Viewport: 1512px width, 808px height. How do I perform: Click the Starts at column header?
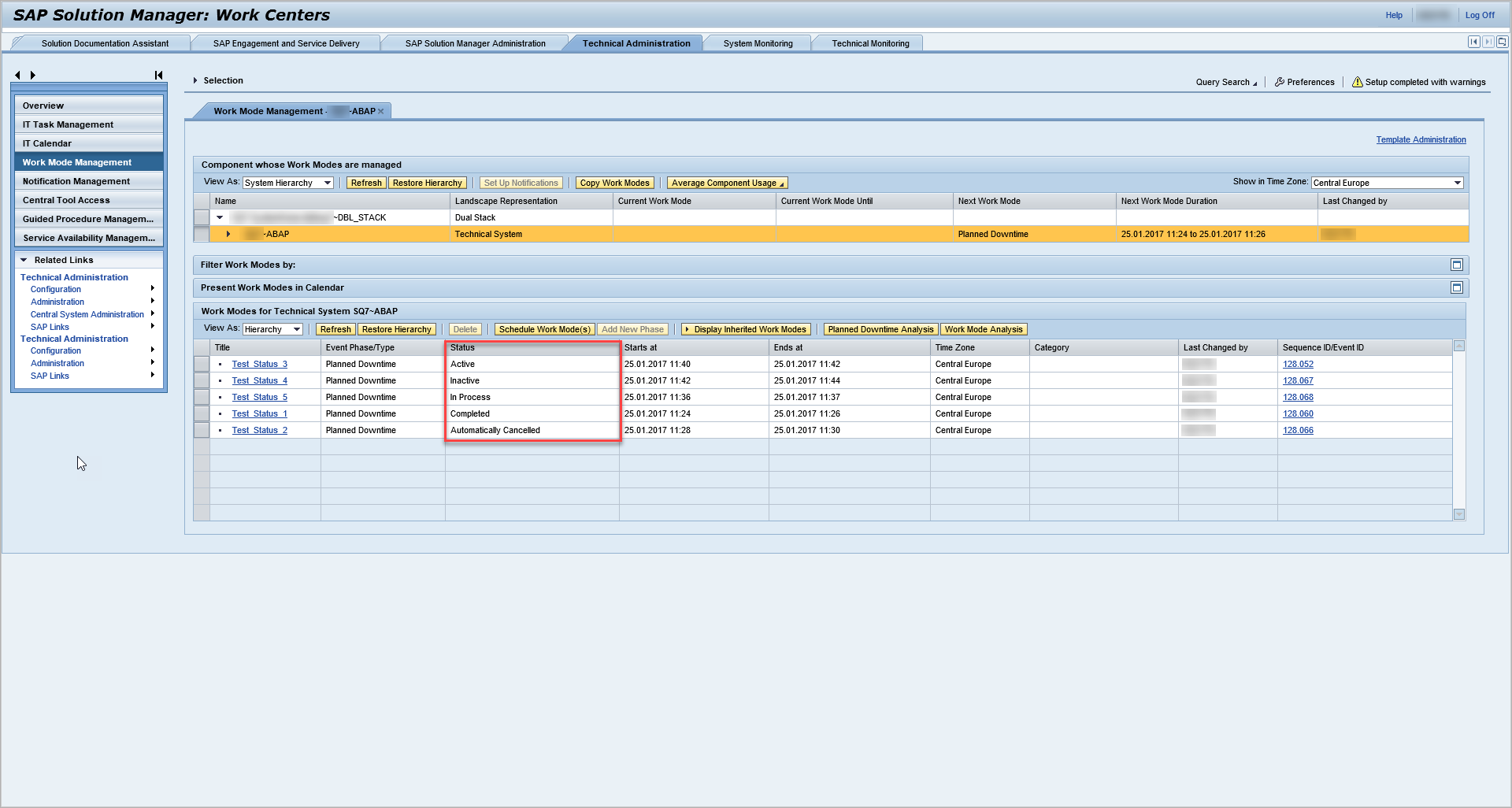694,347
